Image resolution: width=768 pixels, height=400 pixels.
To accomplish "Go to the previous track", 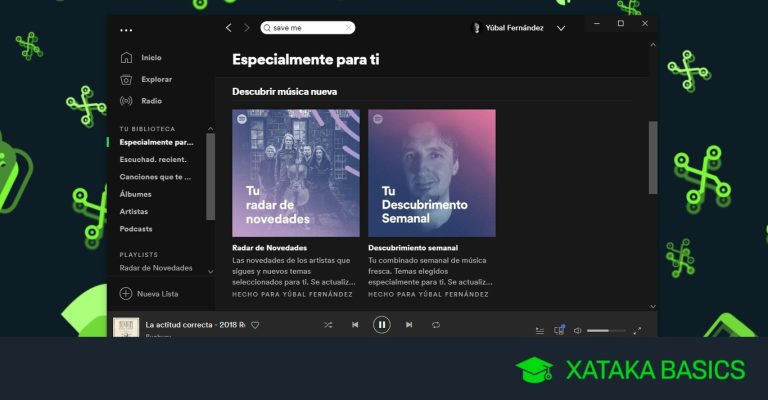I will [x=355, y=325].
